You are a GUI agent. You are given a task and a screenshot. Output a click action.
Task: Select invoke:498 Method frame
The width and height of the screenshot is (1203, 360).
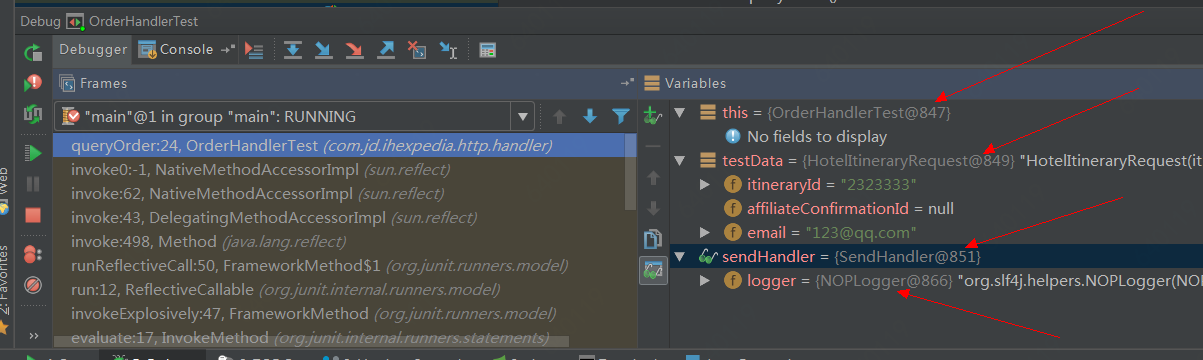(338, 241)
